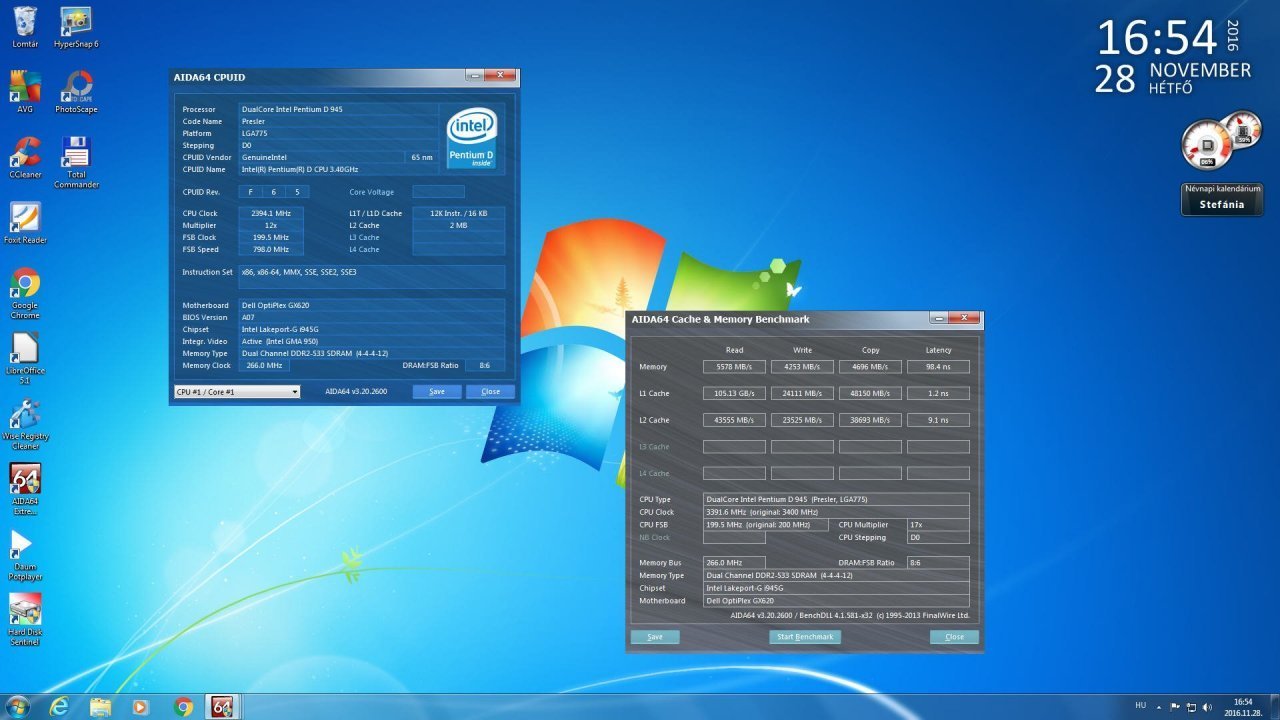Click the Show desktop strip
The image size is (1280, 720).
click(x=1274, y=707)
